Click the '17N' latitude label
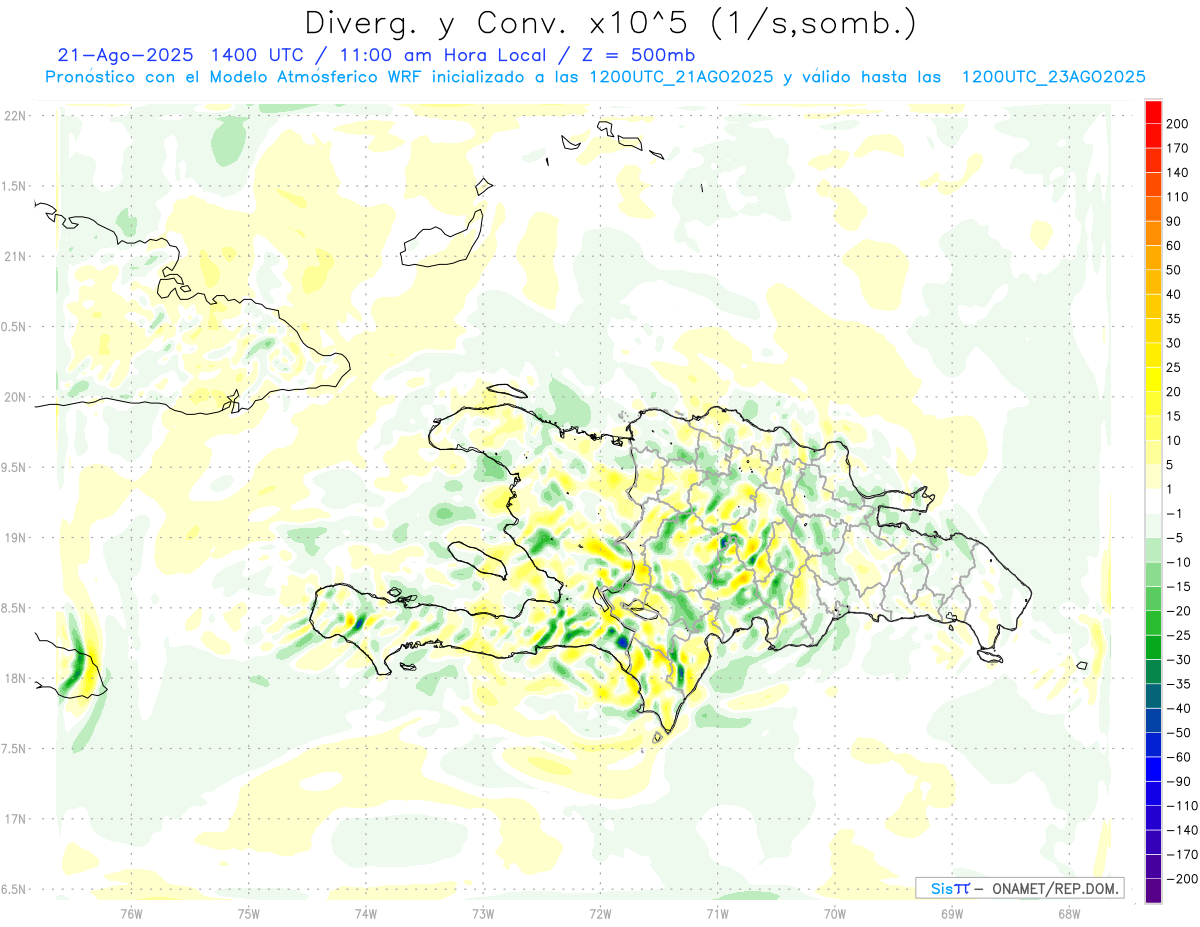The height and width of the screenshot is (927, 1200). 14,819
